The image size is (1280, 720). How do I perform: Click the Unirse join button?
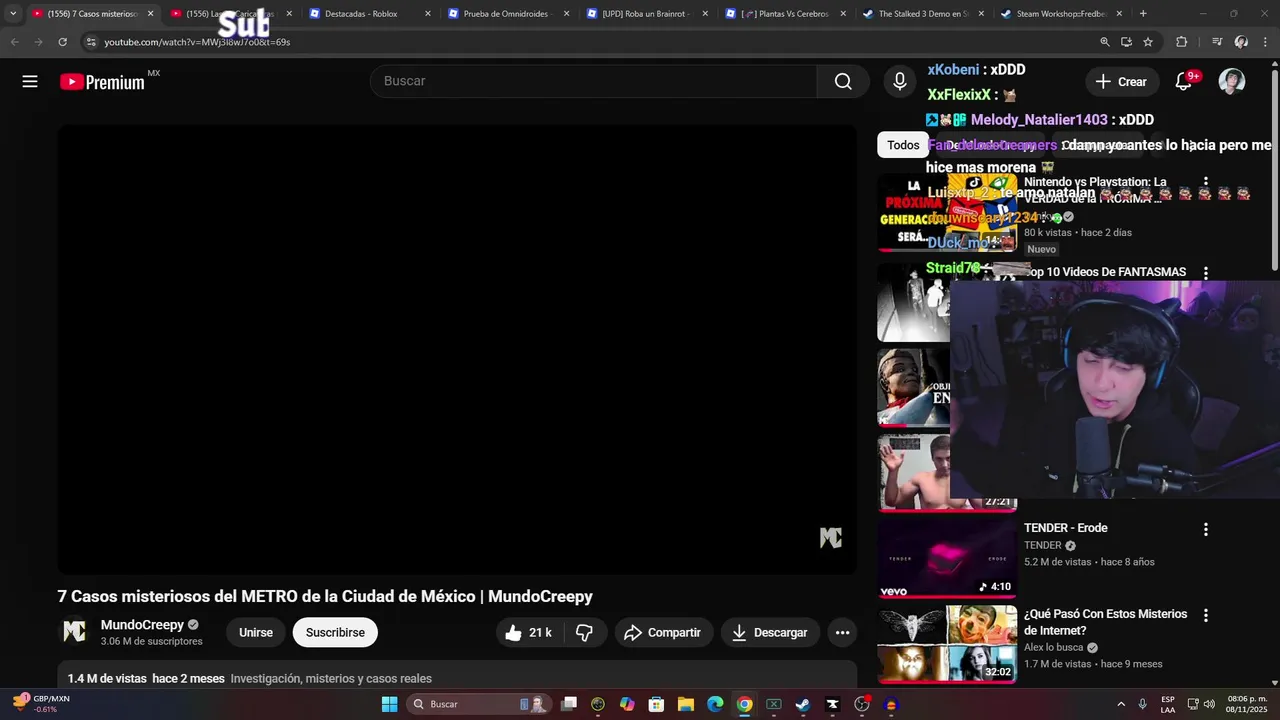tap(256, 632)
